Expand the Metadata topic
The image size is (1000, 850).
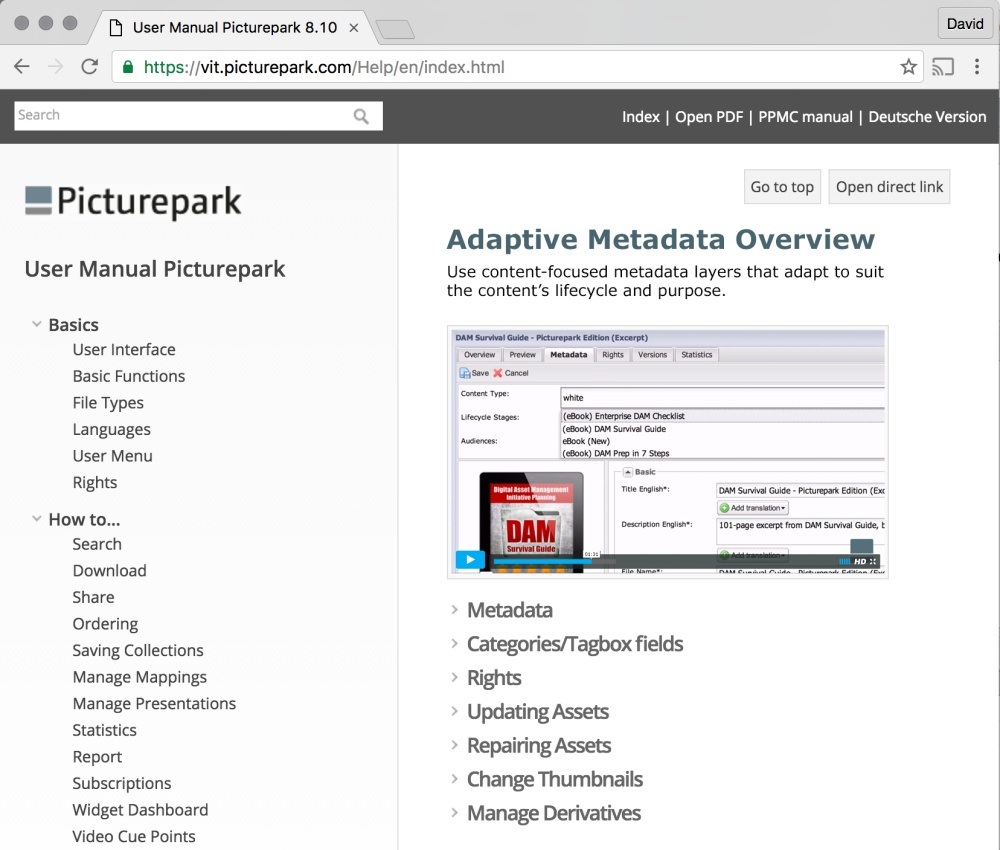454,610
